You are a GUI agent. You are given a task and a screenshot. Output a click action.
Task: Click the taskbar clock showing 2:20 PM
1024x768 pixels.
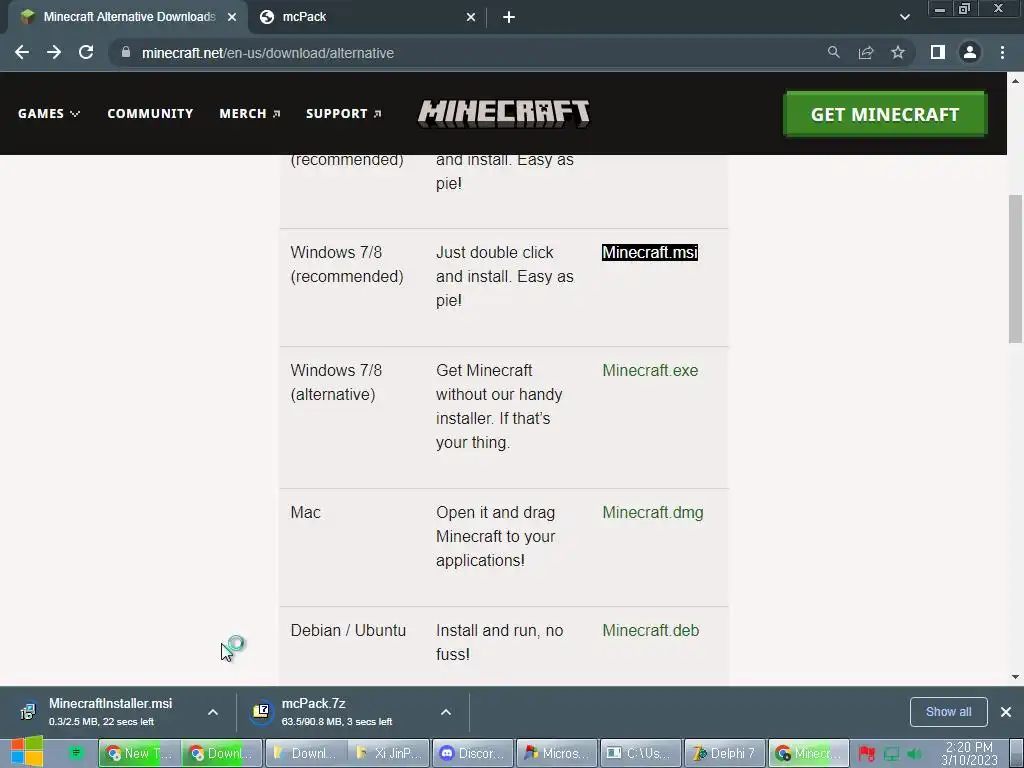pos(969,754)
